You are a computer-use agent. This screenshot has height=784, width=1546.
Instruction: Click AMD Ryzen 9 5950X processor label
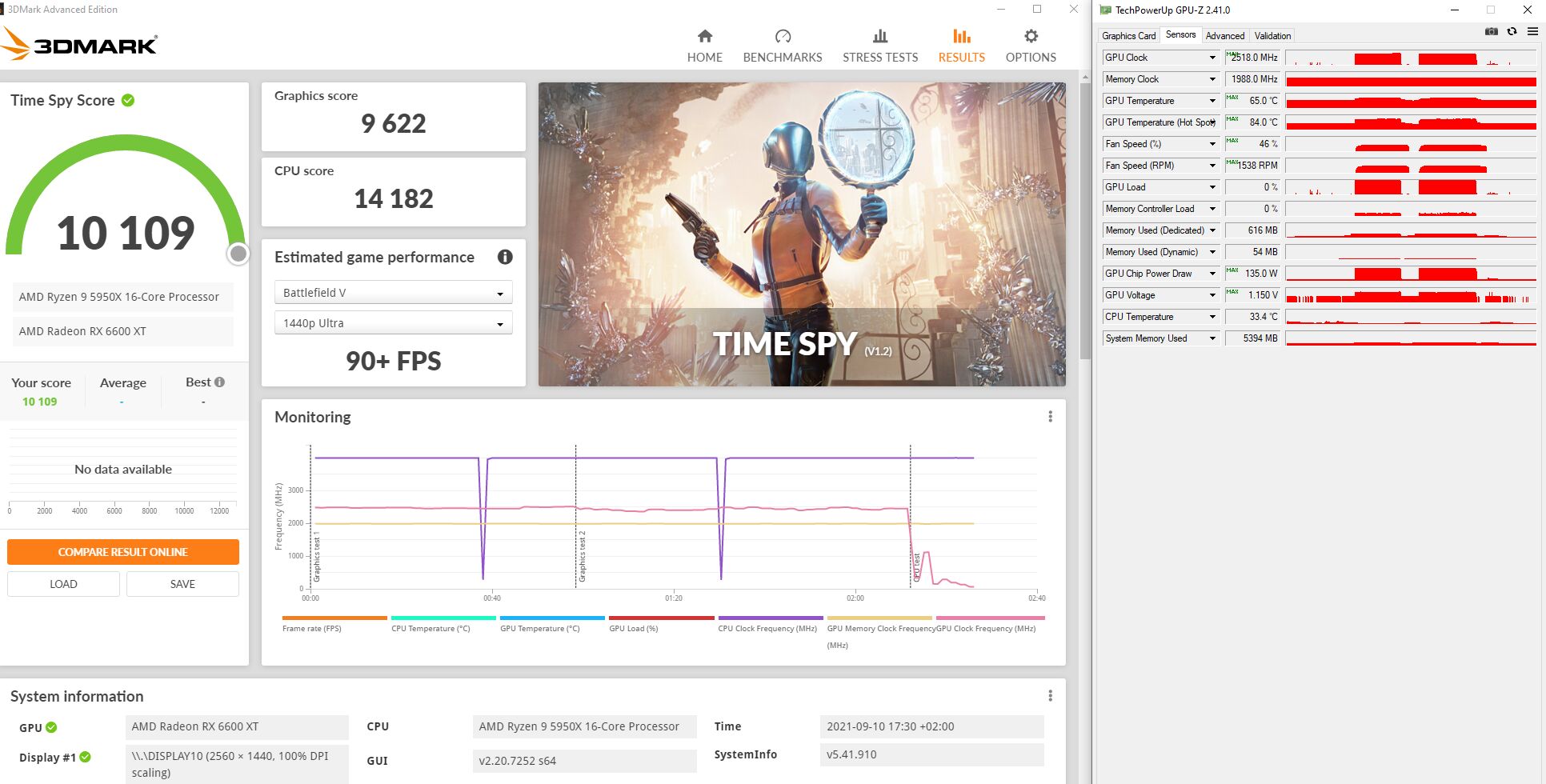[x=122, y=297]
